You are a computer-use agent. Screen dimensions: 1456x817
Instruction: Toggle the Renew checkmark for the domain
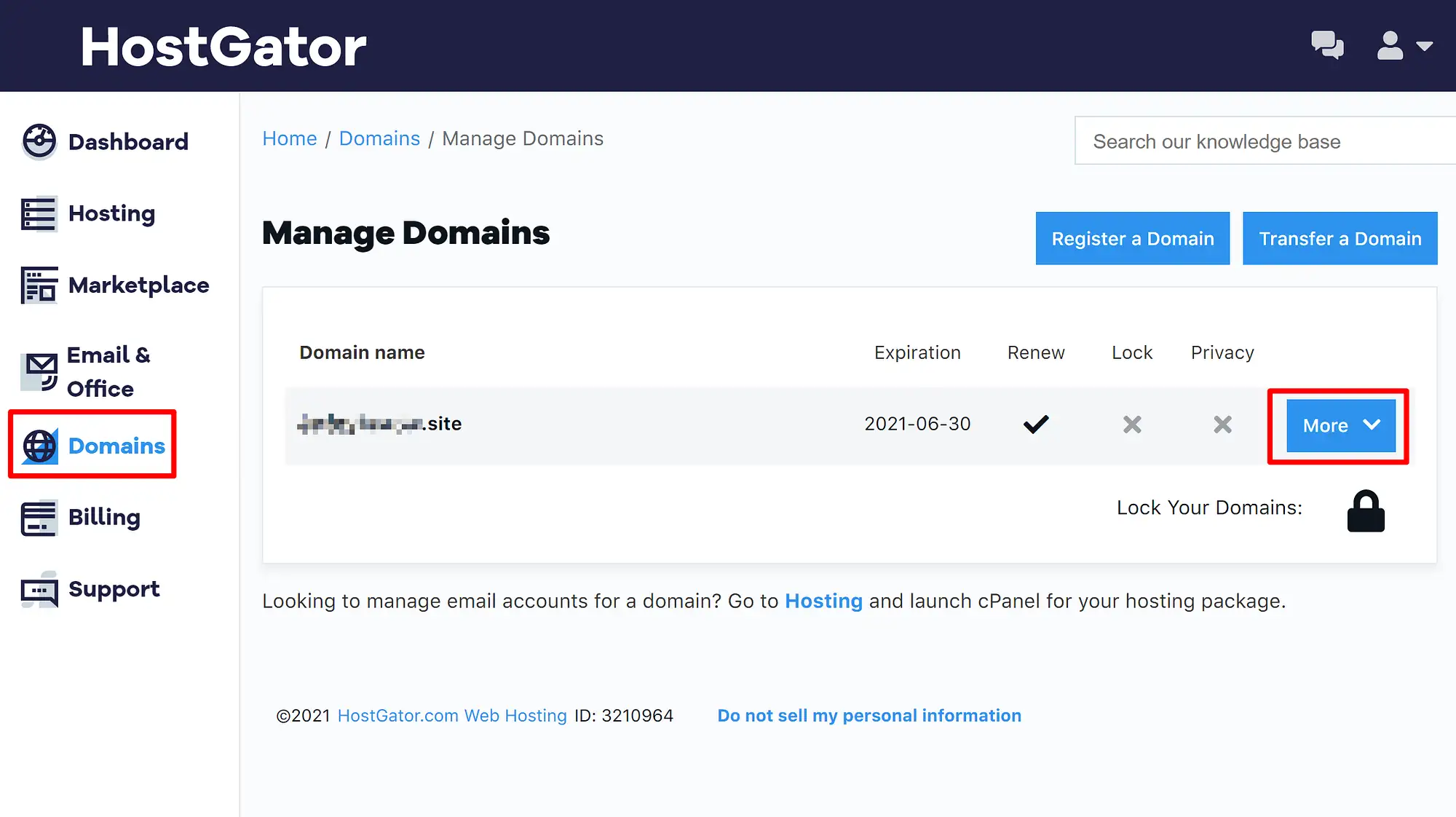[x=1035, y=424]
